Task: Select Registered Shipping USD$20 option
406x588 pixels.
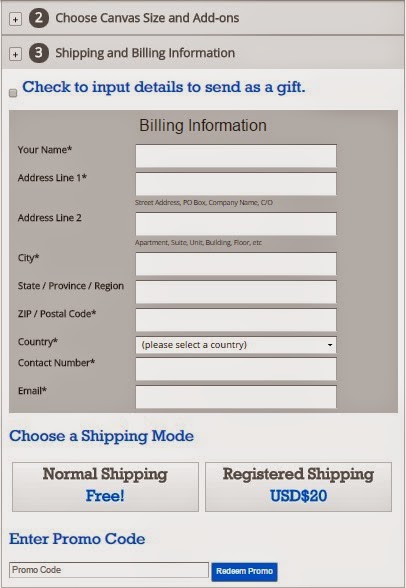Action: point(298,486)
